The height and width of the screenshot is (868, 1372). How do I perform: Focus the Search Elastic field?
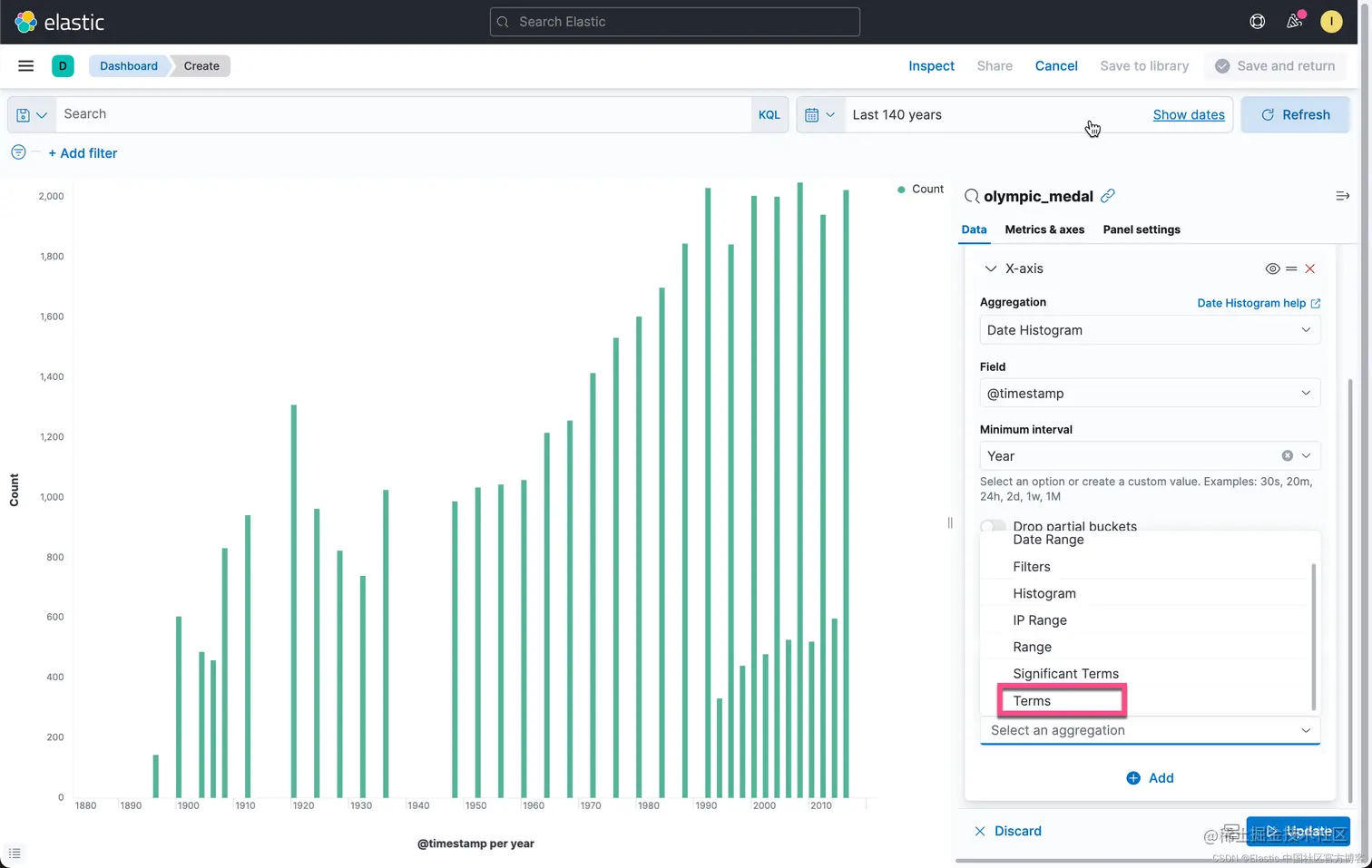pos(675,22)
